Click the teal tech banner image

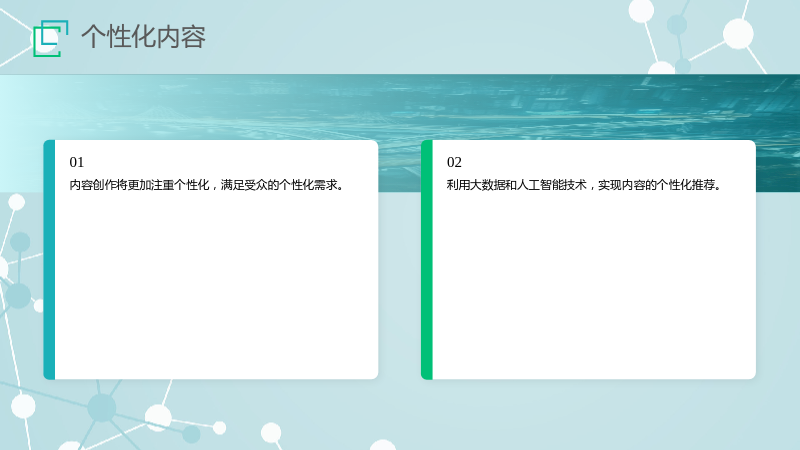pyautogui.click(x=400, y=107)
